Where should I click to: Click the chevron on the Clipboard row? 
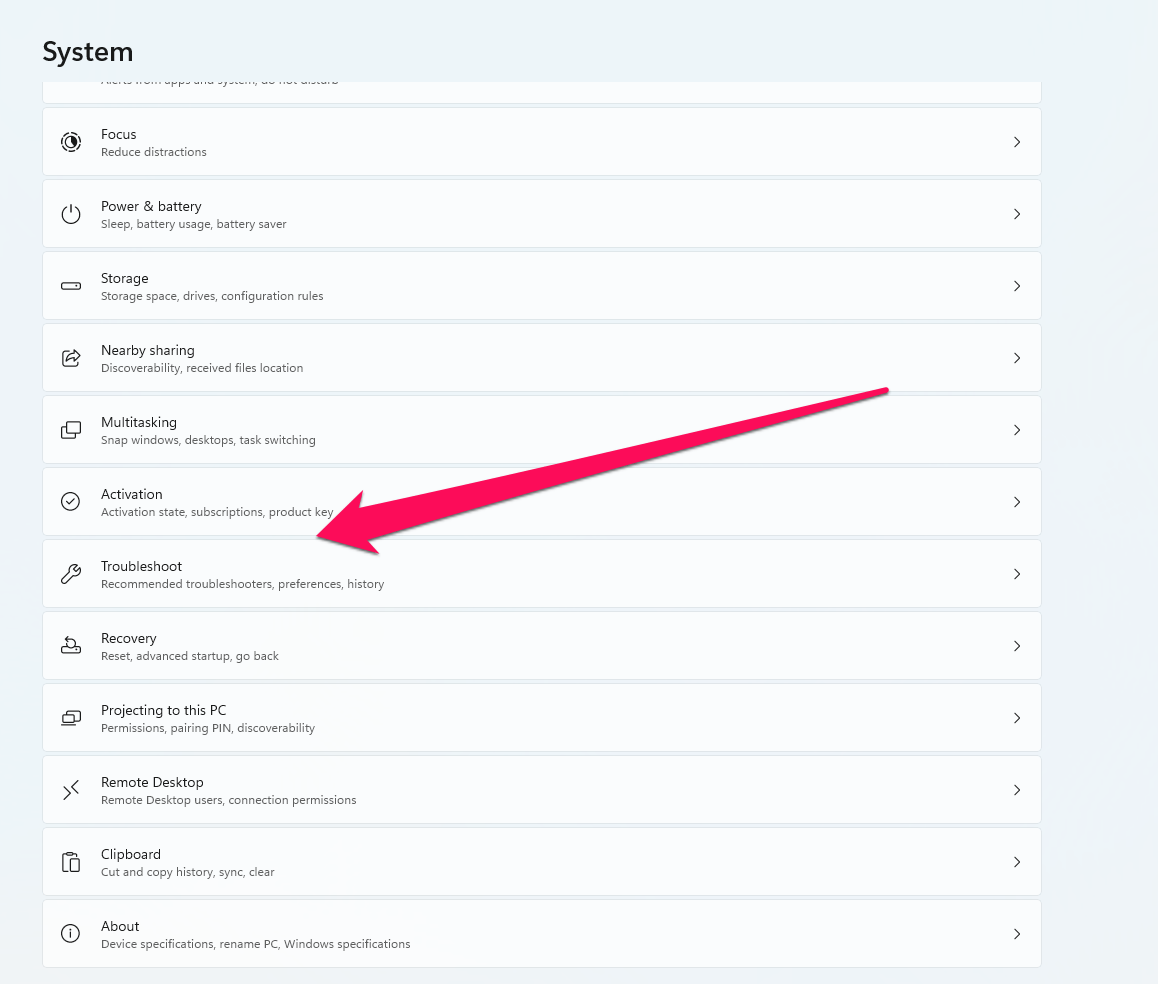coord(1017,862)
